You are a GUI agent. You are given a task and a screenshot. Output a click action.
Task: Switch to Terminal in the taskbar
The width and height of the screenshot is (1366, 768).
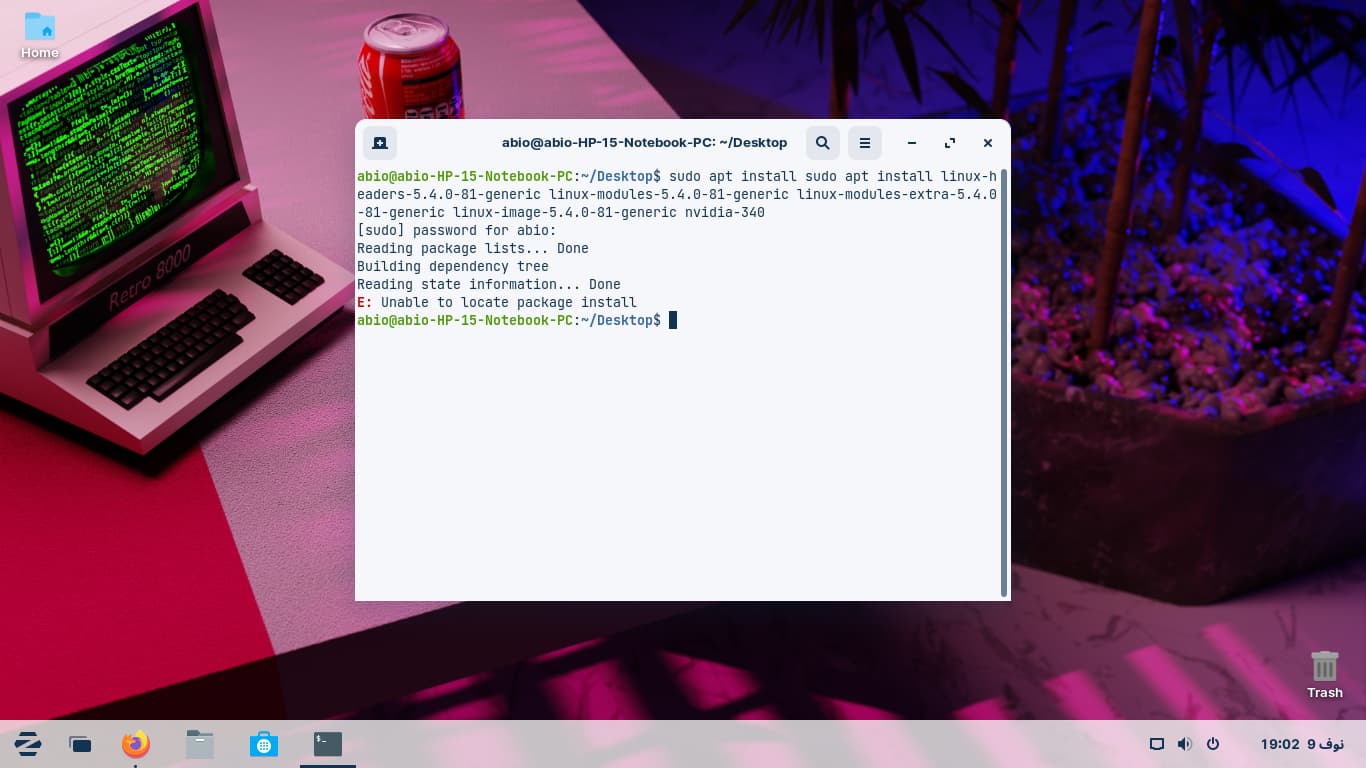(x=328, y=744)
